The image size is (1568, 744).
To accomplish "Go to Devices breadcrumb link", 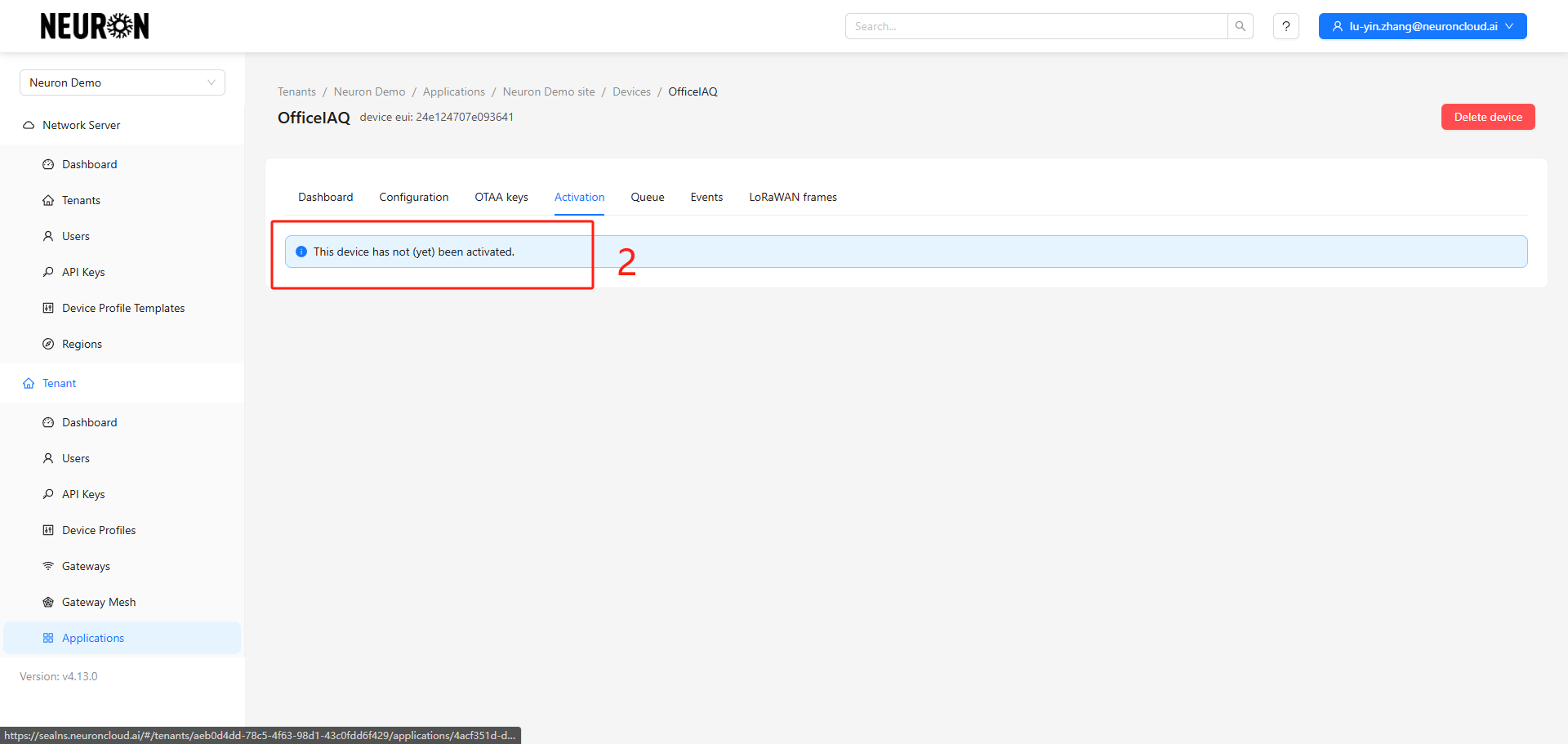I will click(632, 91).
